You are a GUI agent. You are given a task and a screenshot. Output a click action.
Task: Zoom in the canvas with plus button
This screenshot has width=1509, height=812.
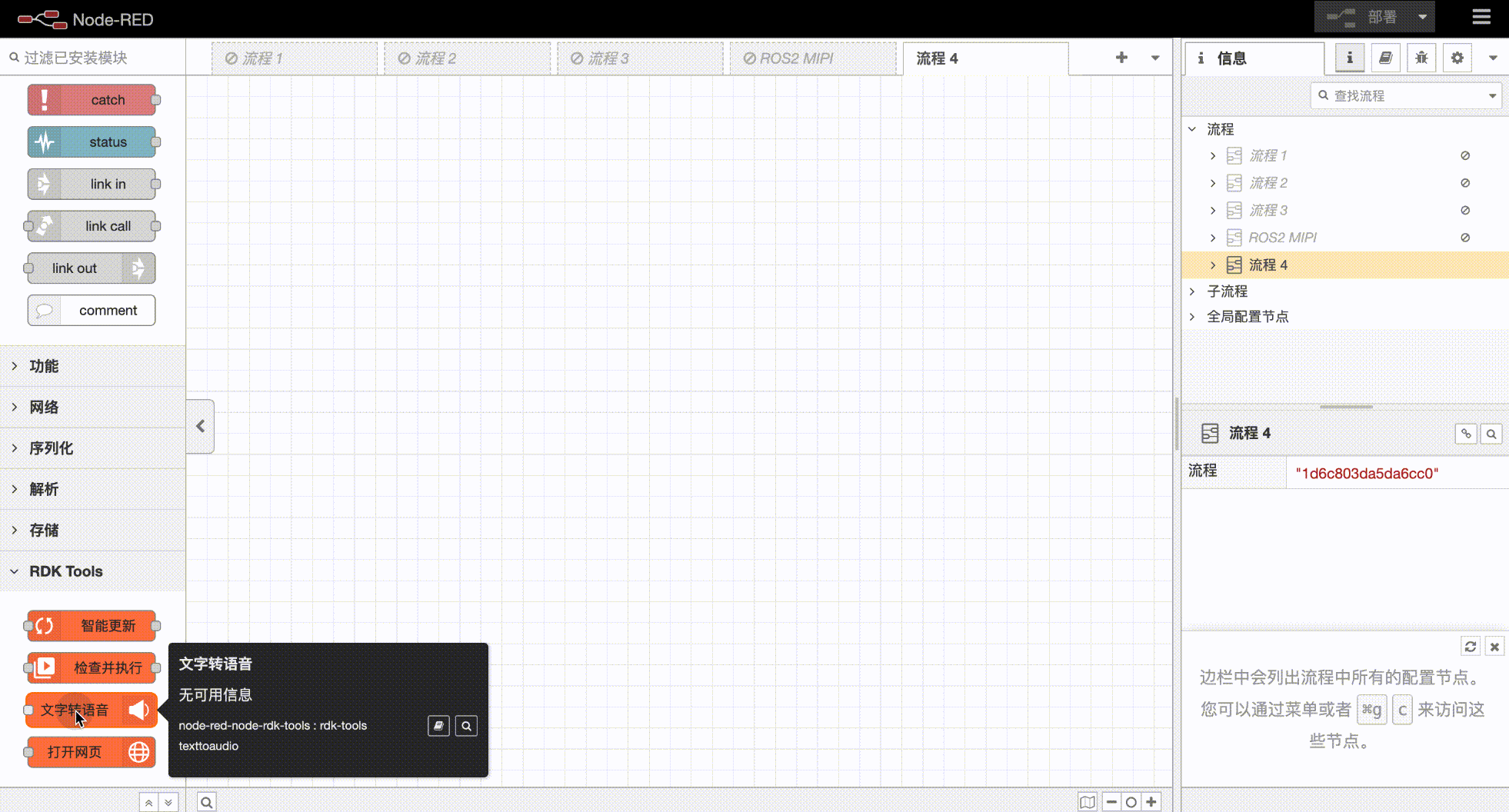click(x=1151, y=802)
